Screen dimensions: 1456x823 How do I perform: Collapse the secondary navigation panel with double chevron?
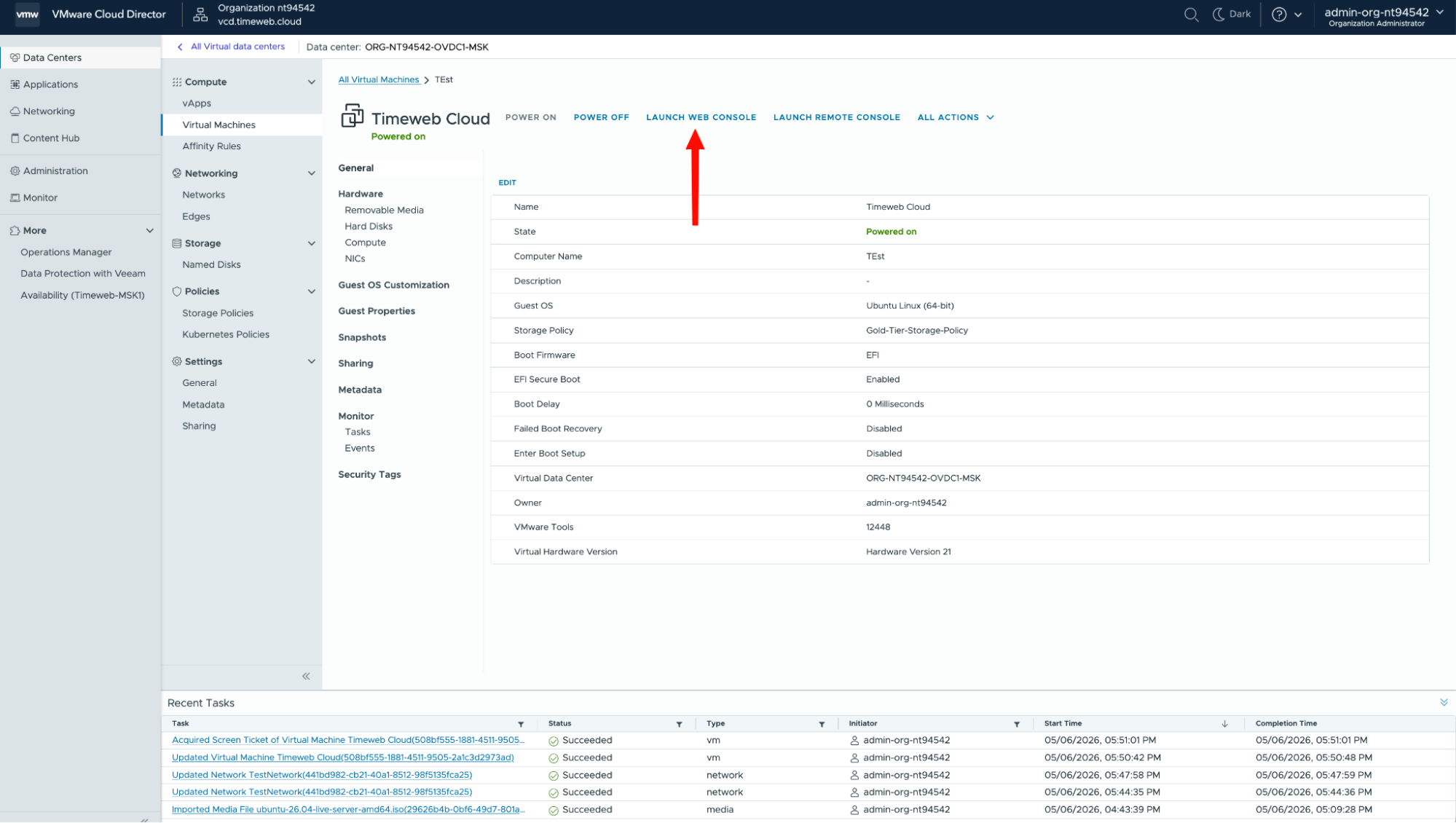(306, 677)
